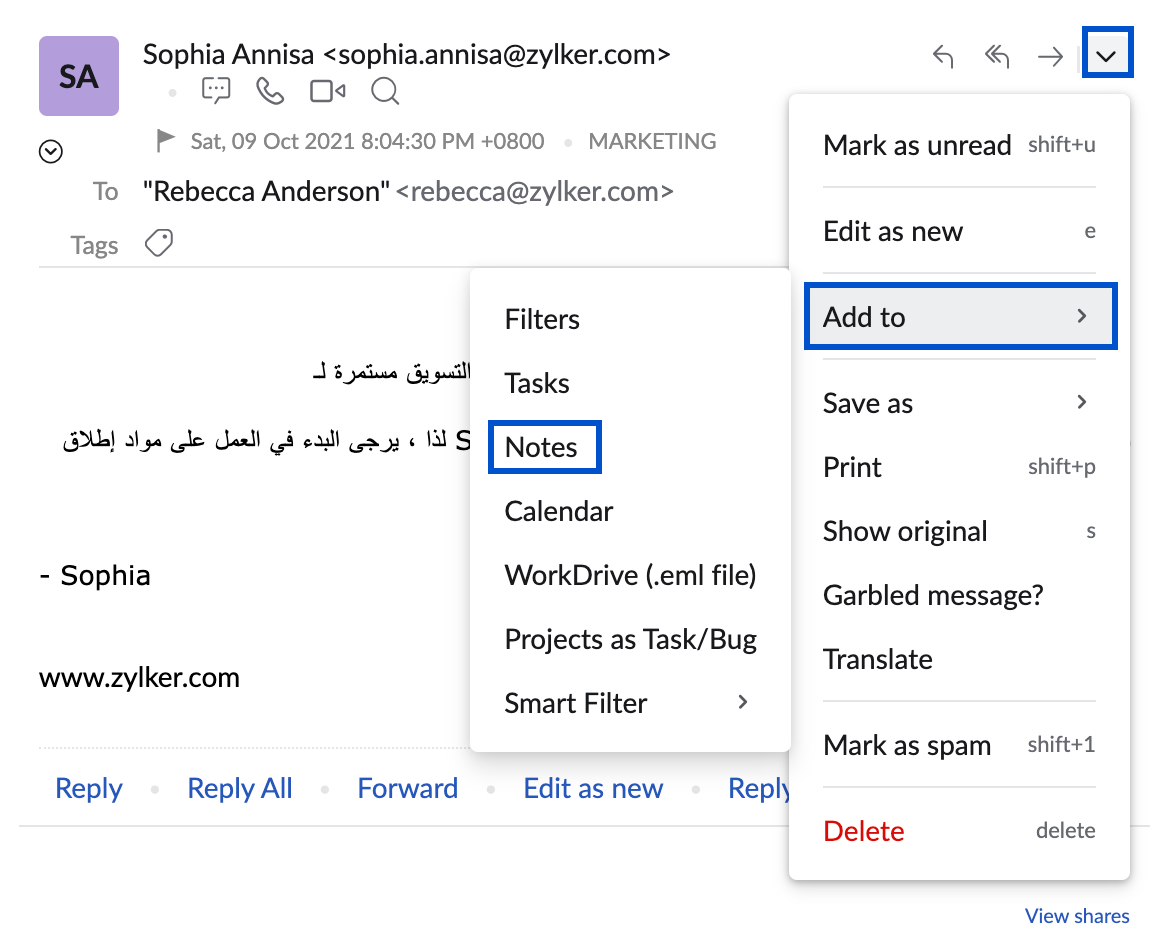Start a chat with the sender

(216, 92)
